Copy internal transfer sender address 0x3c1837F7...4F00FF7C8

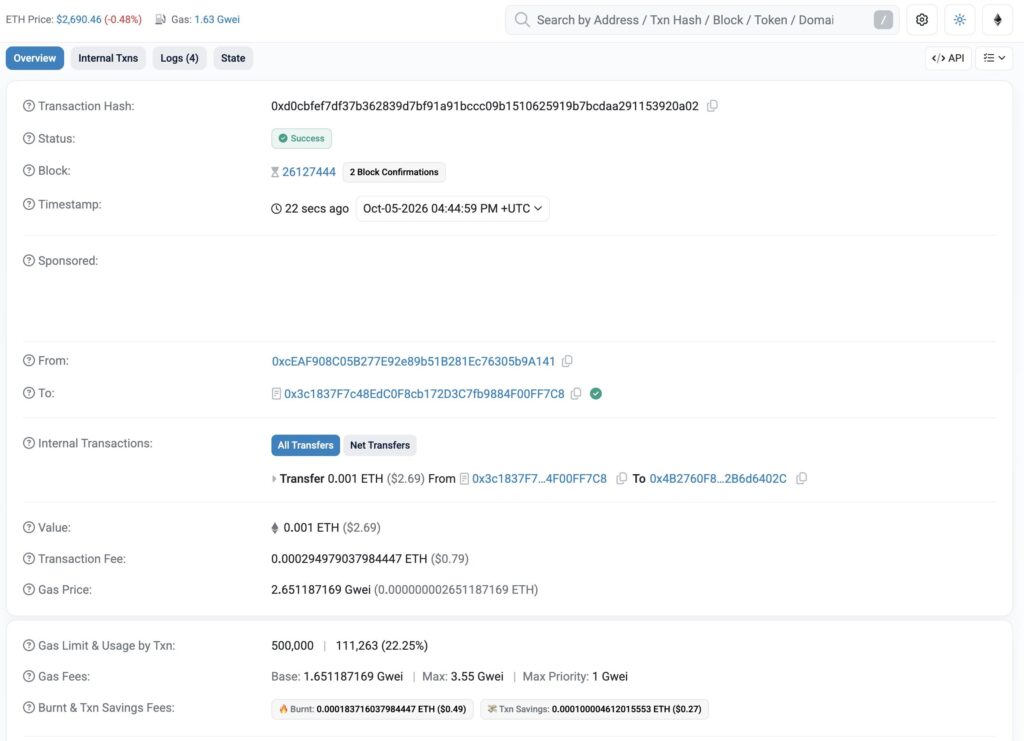point(622,479)
